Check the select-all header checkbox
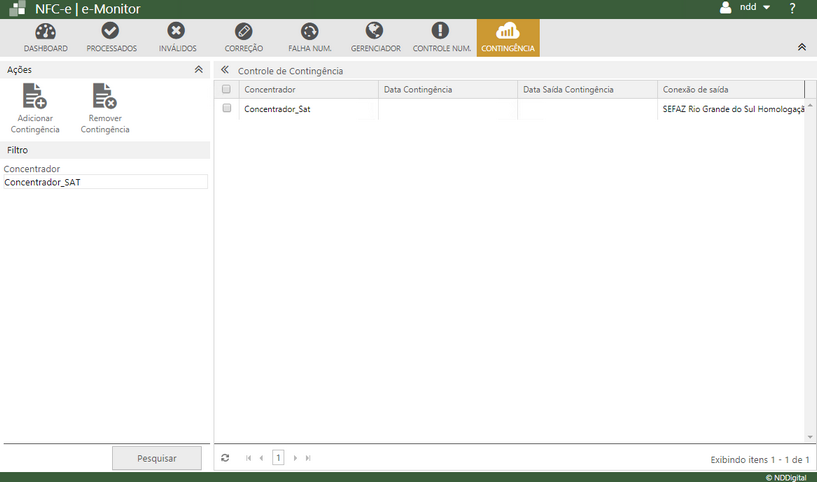Image resolution: width=817 pixels, height=482 pixels. pyautogui.click(x=226, y=89)
